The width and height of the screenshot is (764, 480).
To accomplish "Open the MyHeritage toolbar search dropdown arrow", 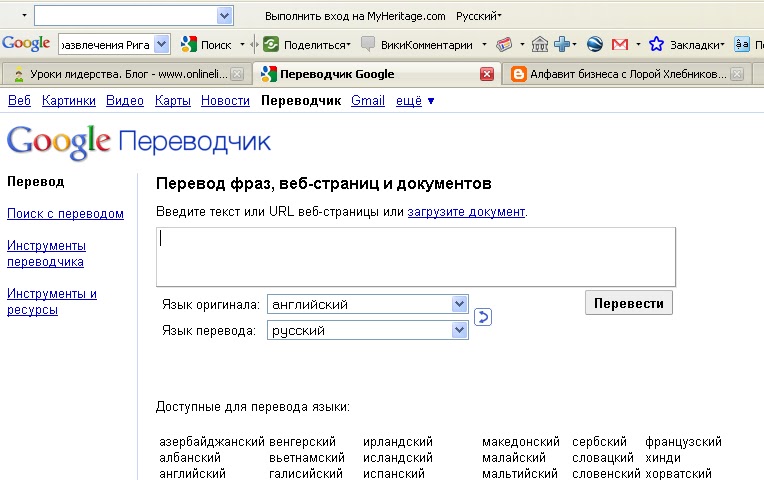I will [224, 16].
